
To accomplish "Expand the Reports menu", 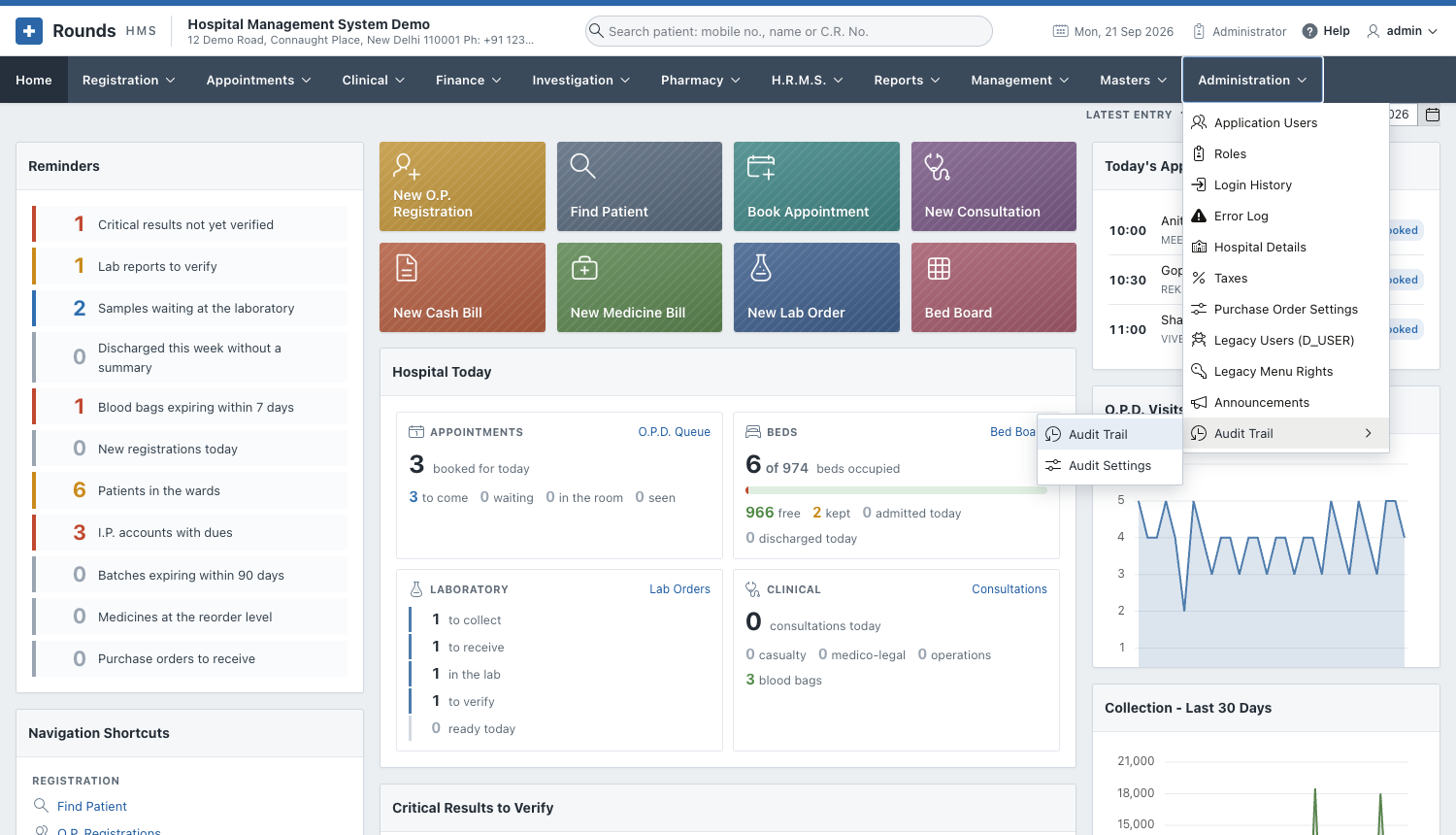I will point(907,80).
